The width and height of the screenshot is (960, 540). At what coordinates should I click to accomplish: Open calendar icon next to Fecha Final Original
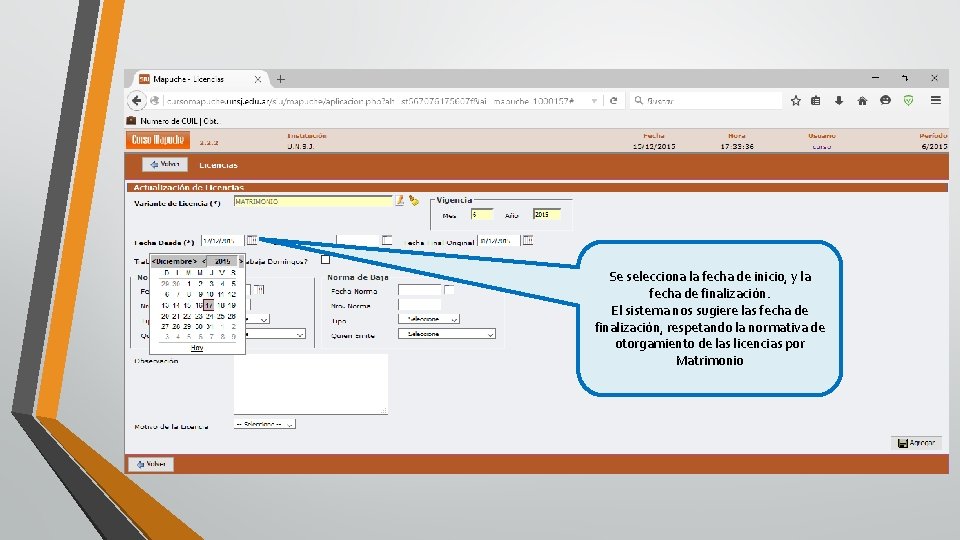(528, 241)
